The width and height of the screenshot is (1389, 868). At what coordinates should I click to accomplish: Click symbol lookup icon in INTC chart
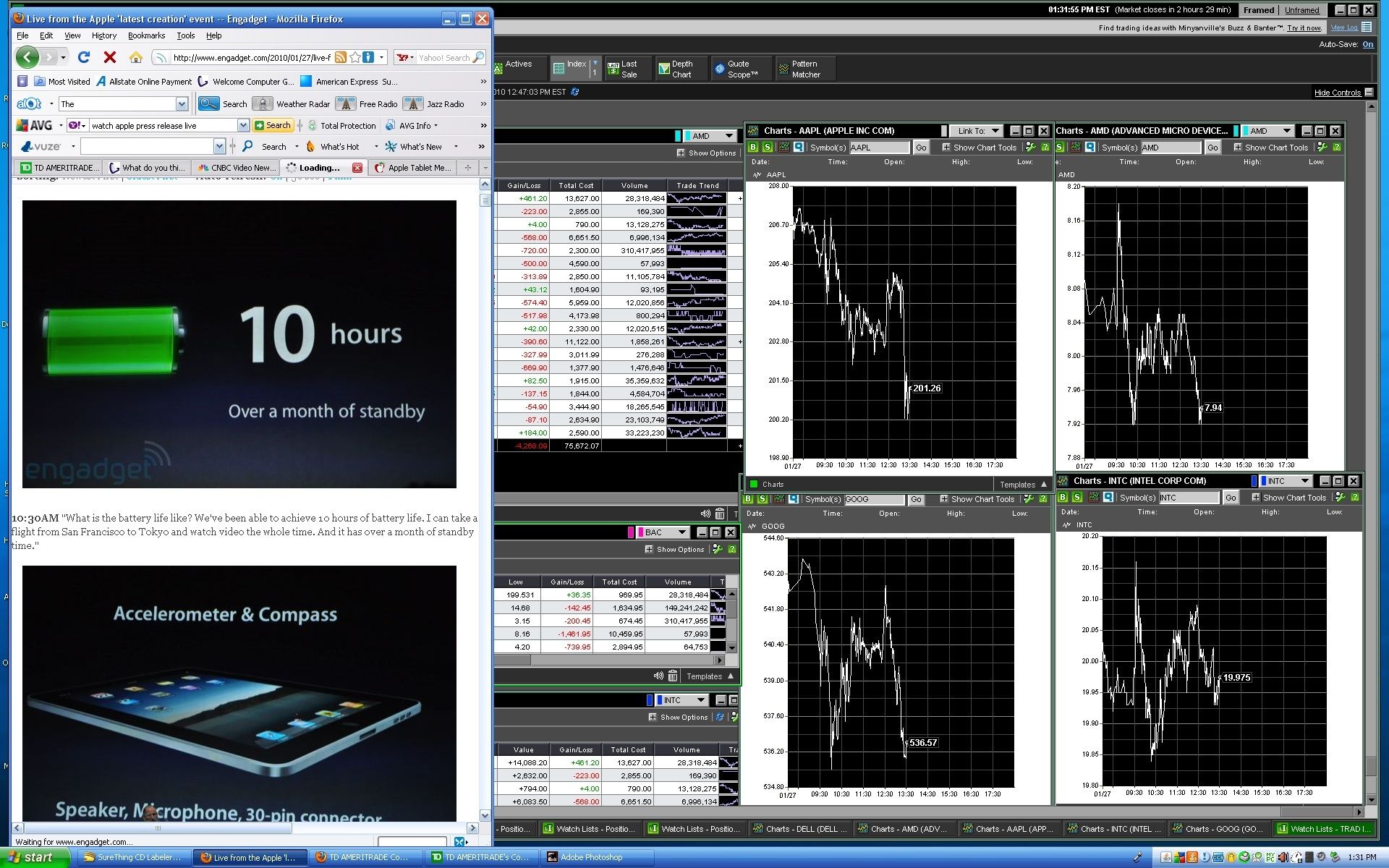(1108, 498)
